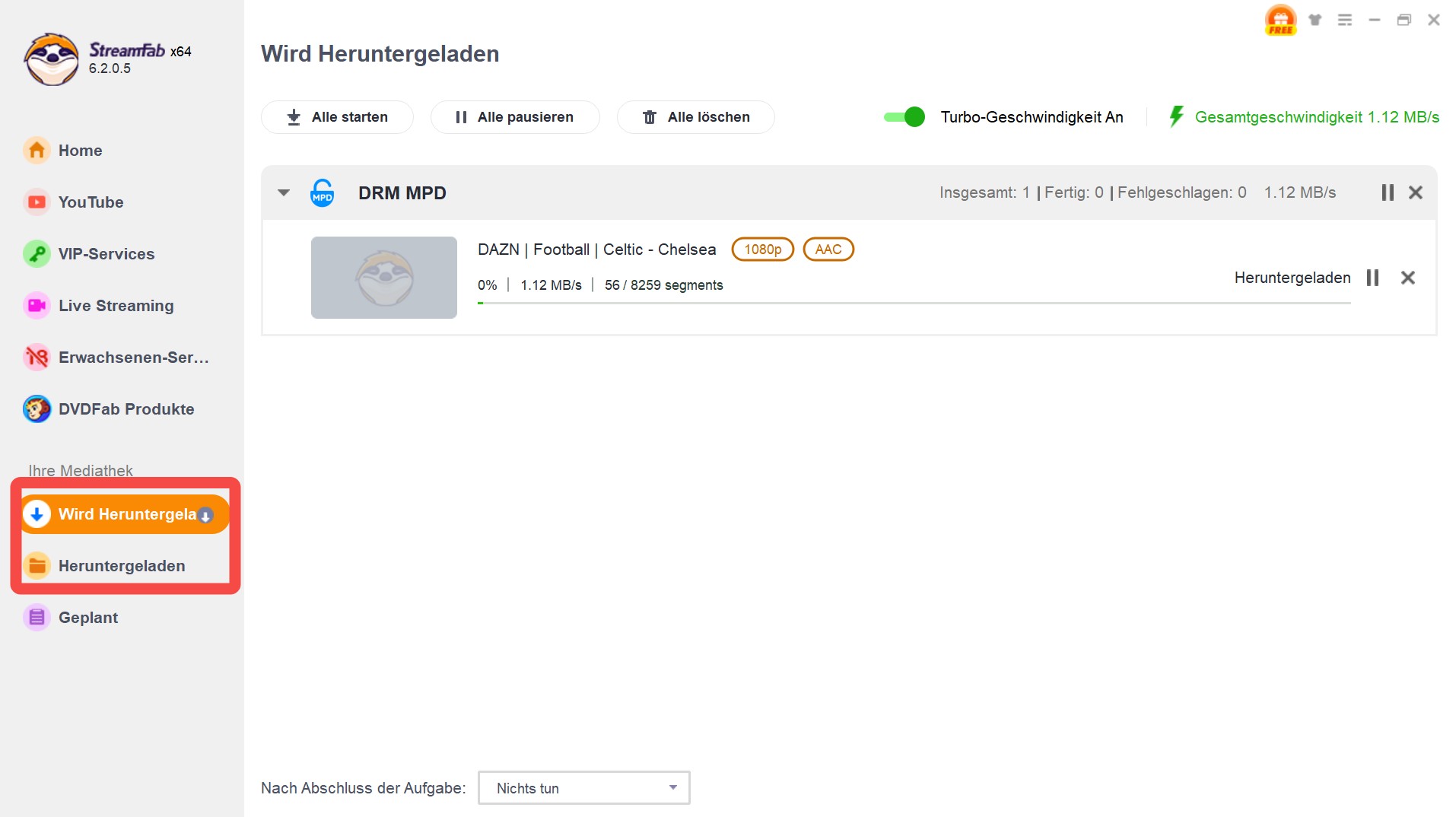Remove the DRM MPD group

(1416, 192)
